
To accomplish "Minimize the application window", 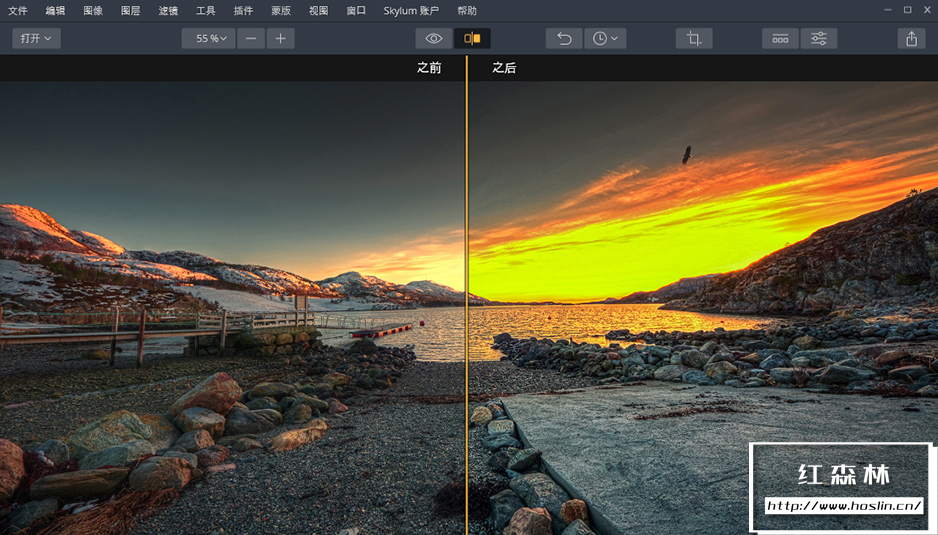I will click(888, 10).
